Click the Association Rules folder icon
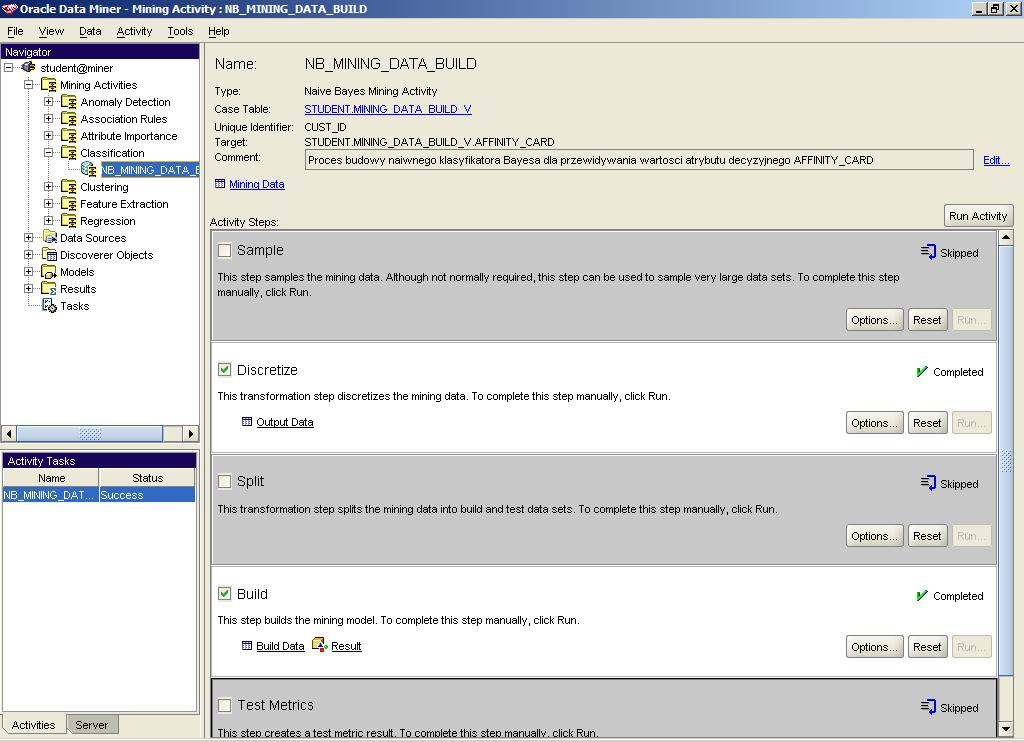 point(69,118)
